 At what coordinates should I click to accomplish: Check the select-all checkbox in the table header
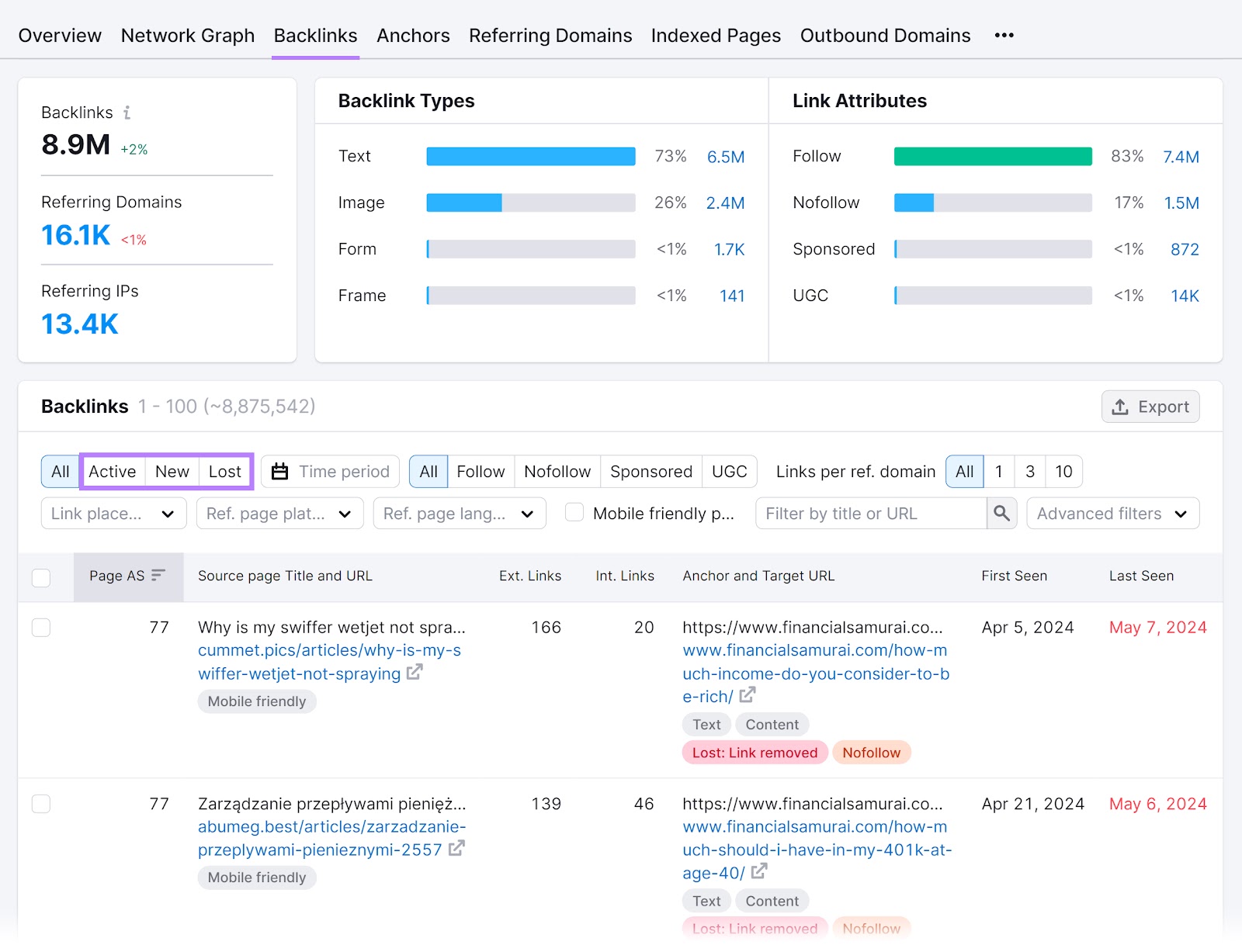click(40, 577)
